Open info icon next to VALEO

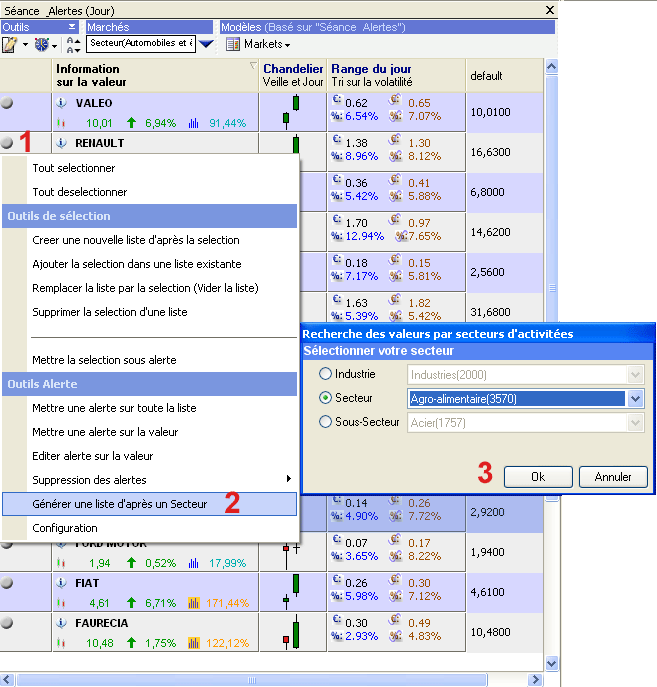point(61,103)
